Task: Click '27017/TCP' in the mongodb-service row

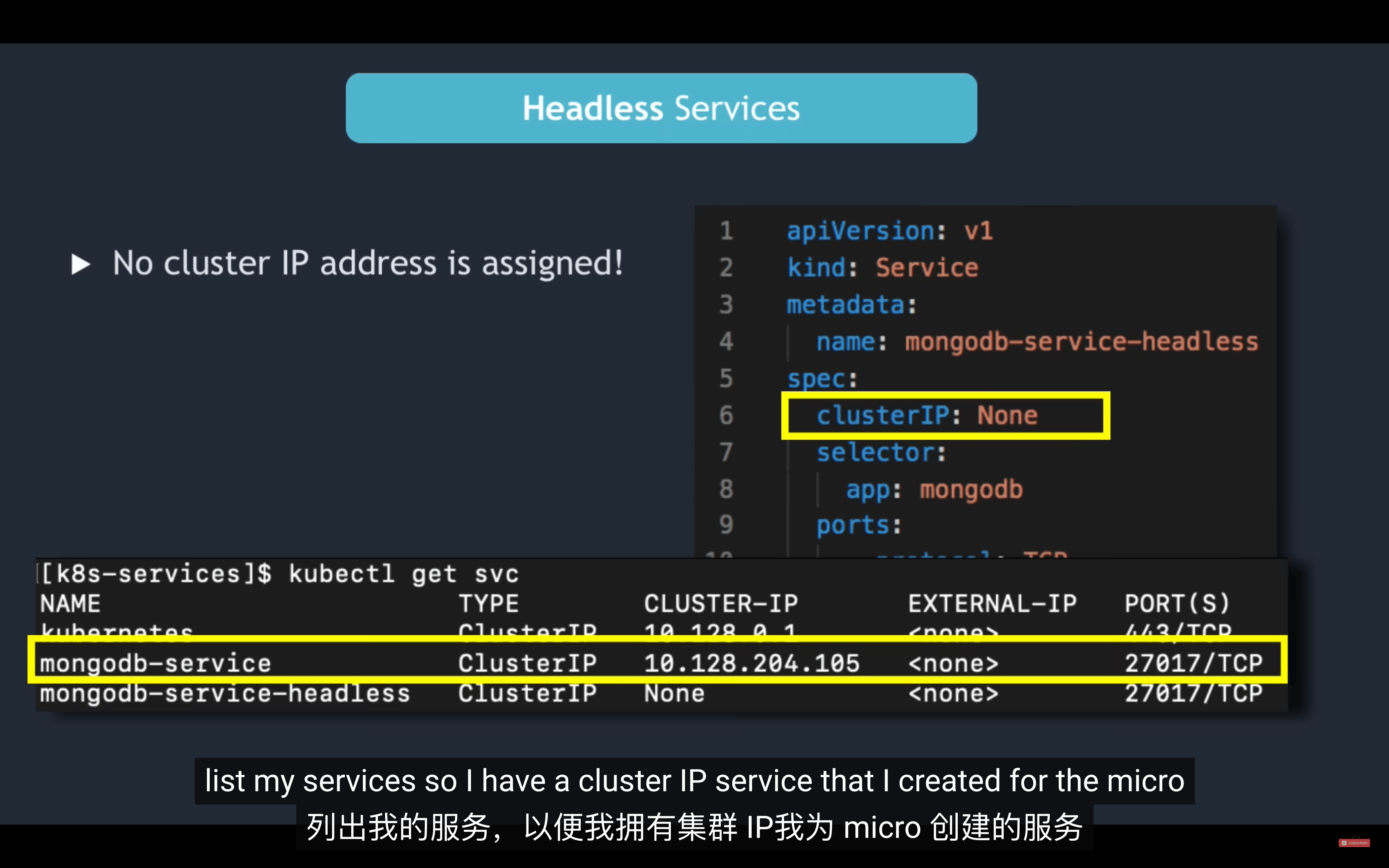Action: click(1194, 663)
